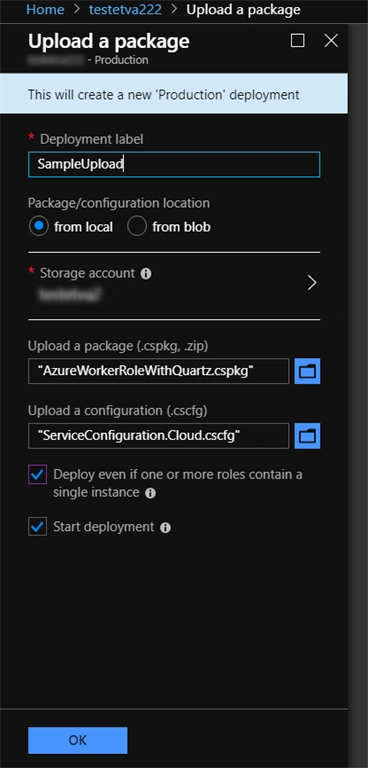368x768 pixels.
Task: Expand Storage account selection chevron
Action: (312, 283)
